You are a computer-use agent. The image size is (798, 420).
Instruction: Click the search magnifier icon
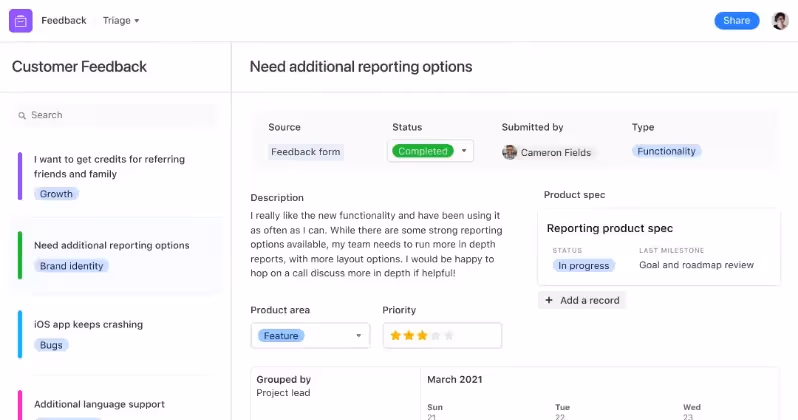point(22,116)
